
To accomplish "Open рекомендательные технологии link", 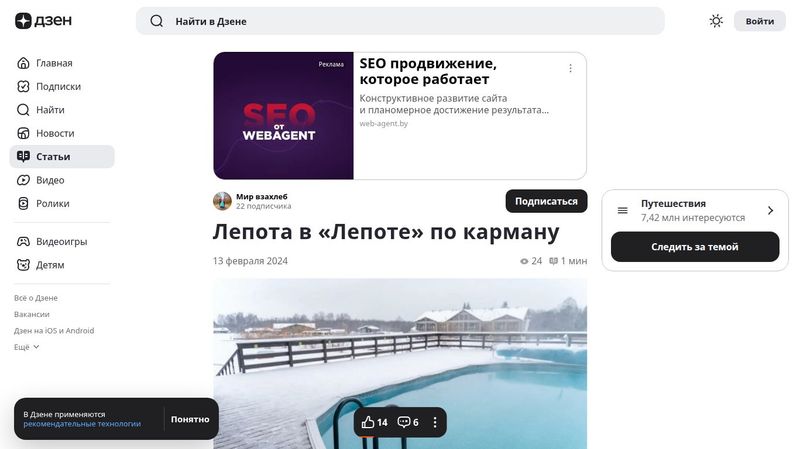I will (x=82, y=424).
